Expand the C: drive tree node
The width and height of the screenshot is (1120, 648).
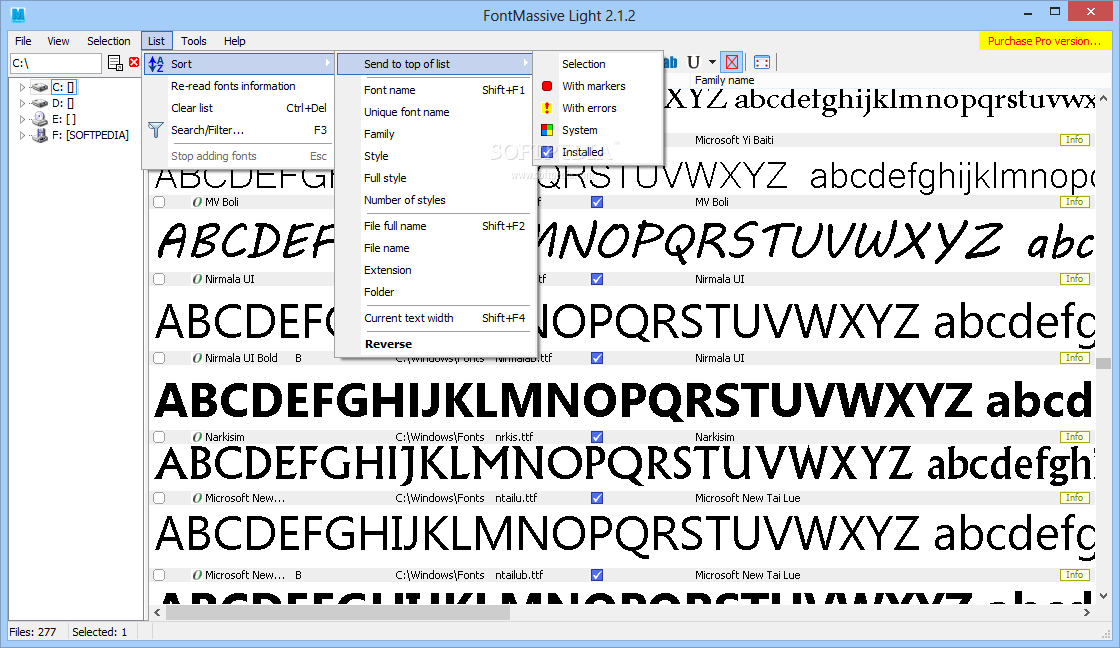tap(22, 87)
